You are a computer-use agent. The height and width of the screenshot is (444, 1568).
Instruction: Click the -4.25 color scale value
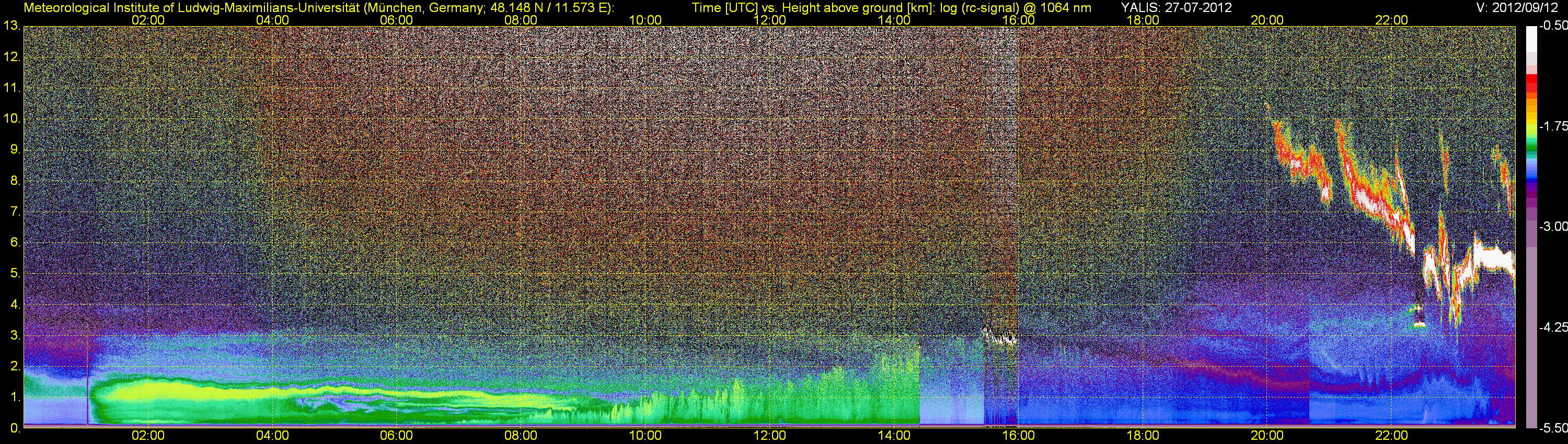point(1553,327)
